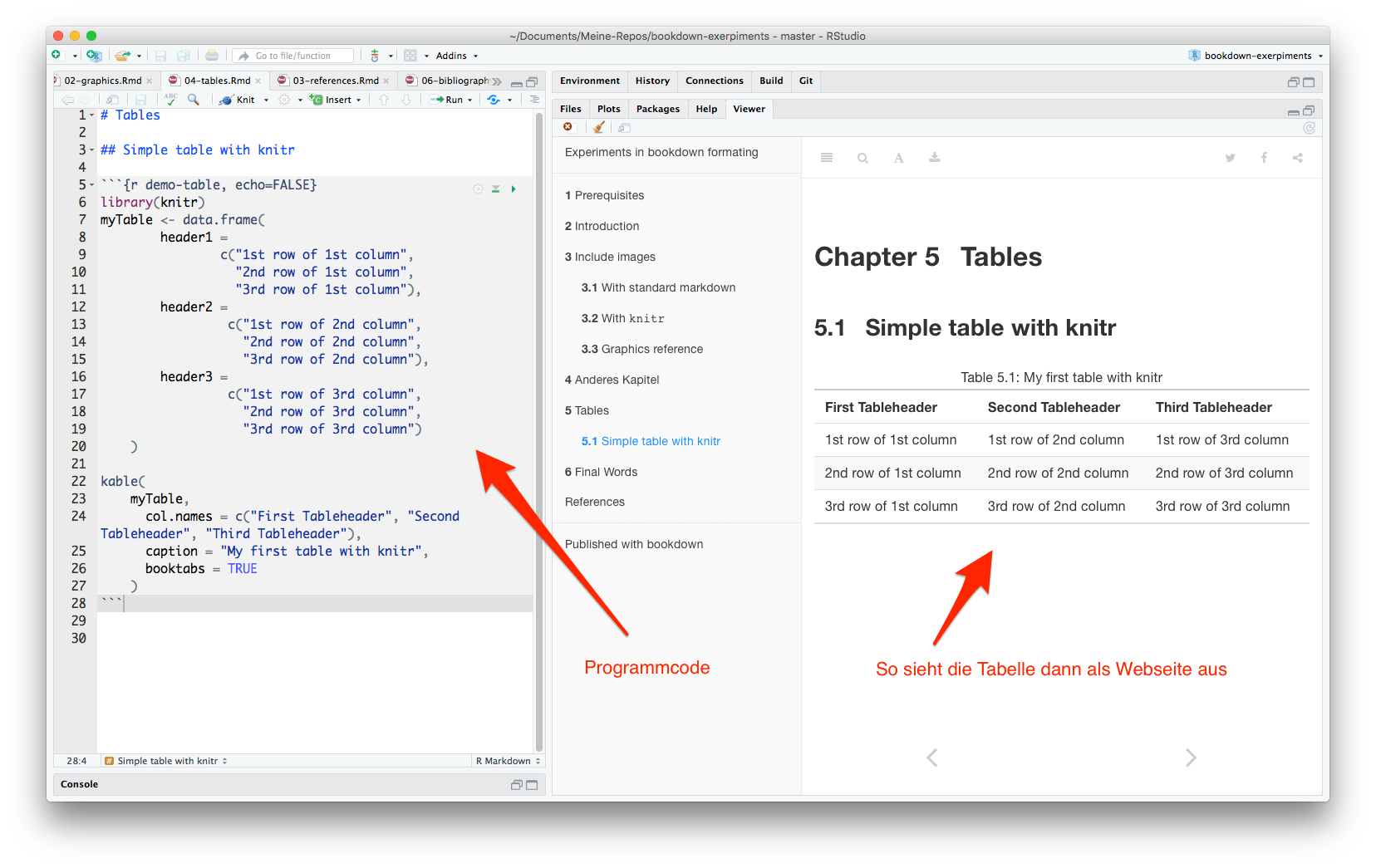Open the Build tab
1376x868 pixels.
click(771, 81)
